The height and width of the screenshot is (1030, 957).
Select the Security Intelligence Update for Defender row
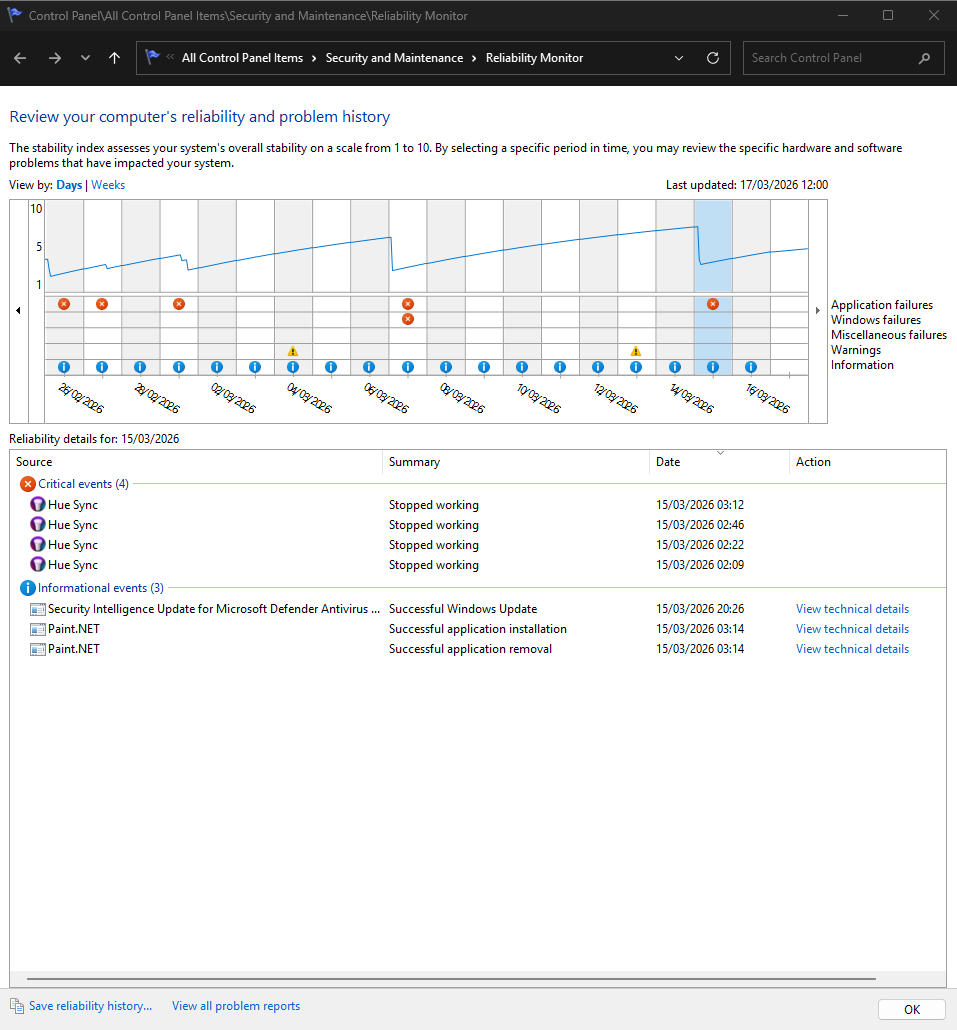478,609
